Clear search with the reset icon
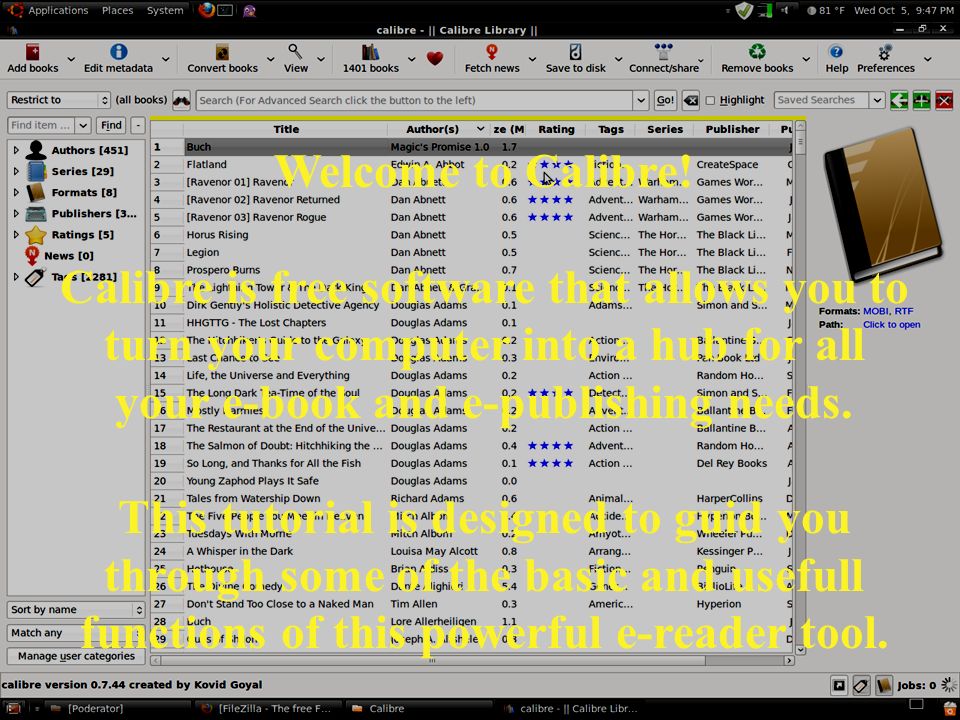Image resolution: width=960 pixels, height=720 pixels. [691, 100]
